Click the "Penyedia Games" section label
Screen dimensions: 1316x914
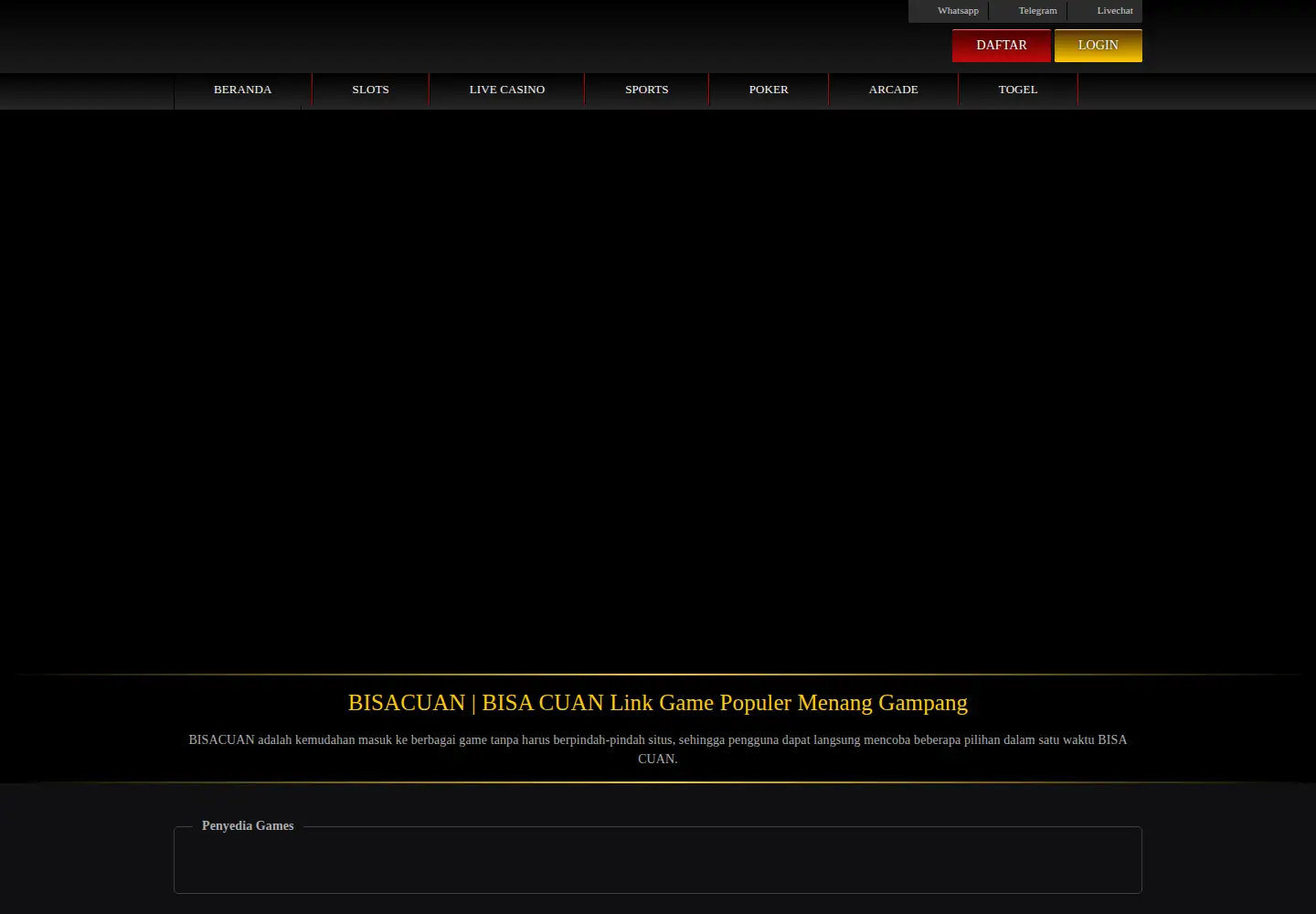click(248, 826)
